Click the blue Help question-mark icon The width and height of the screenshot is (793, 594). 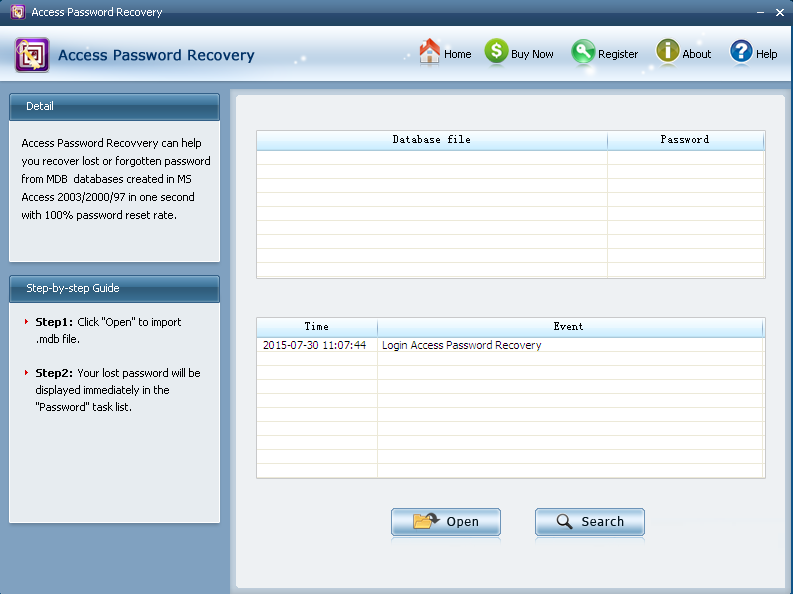[741, 52]
